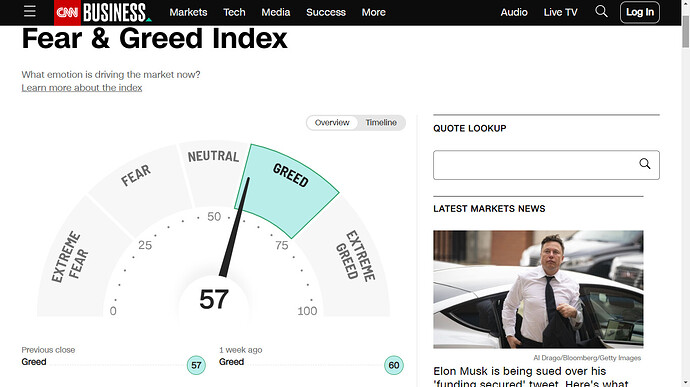Open the Media menu

[275, 12]
